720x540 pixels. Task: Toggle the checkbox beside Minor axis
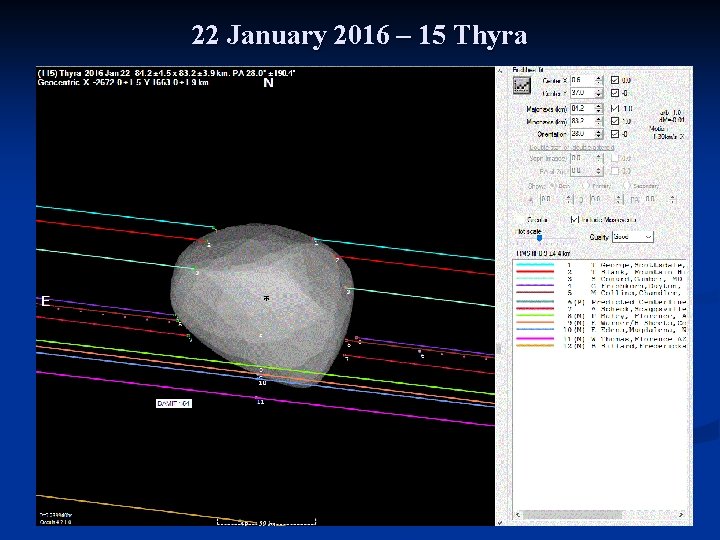tap(615, 121)
